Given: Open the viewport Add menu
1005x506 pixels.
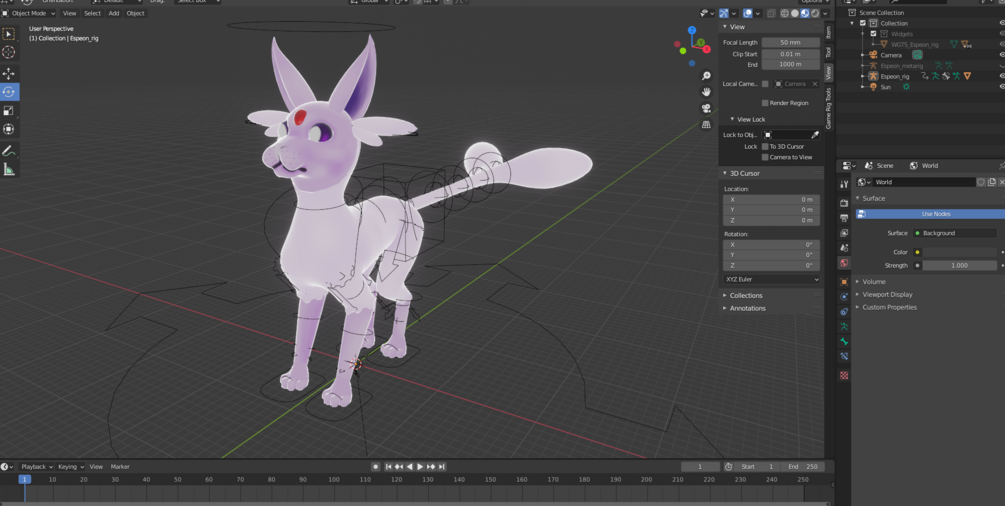Looking at the screenshot, I should coord(113,13).
